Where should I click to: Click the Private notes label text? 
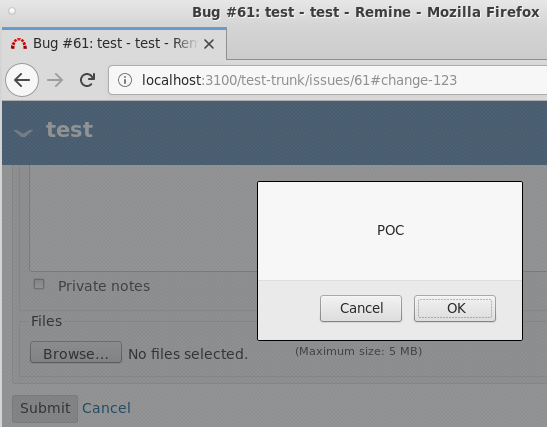104,286
